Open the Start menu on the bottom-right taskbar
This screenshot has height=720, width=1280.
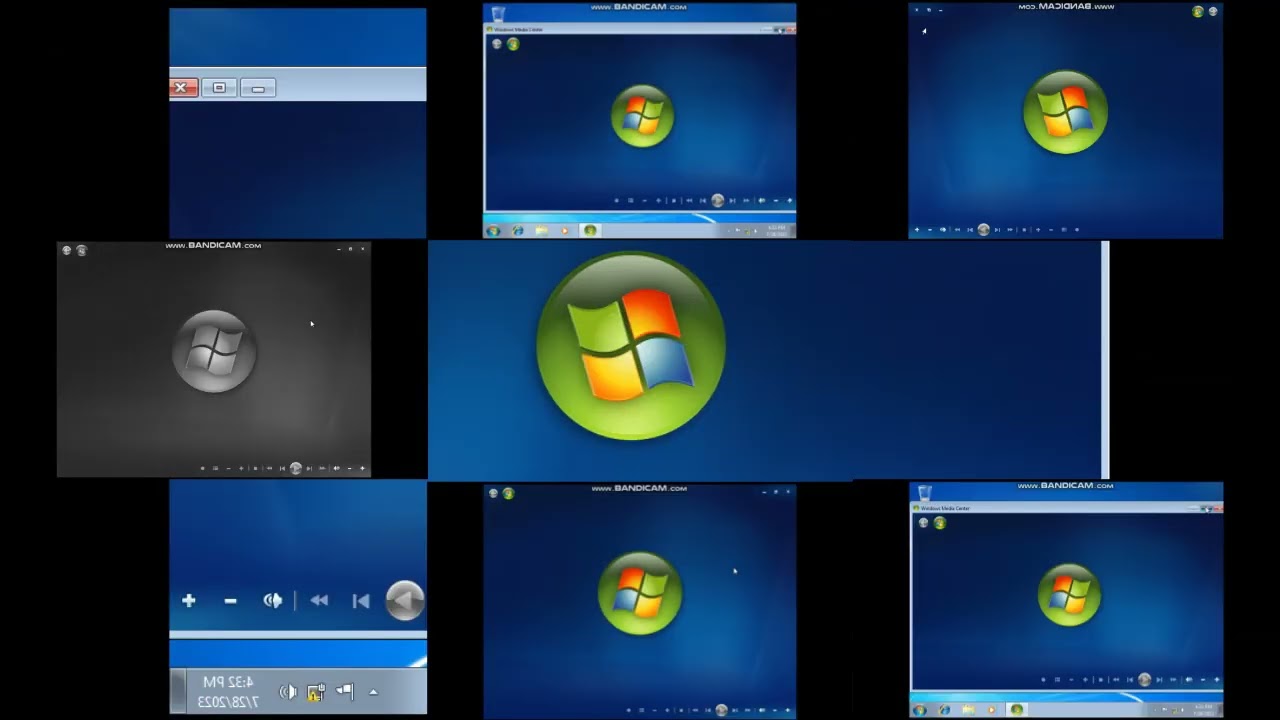[x=920, y=710]
